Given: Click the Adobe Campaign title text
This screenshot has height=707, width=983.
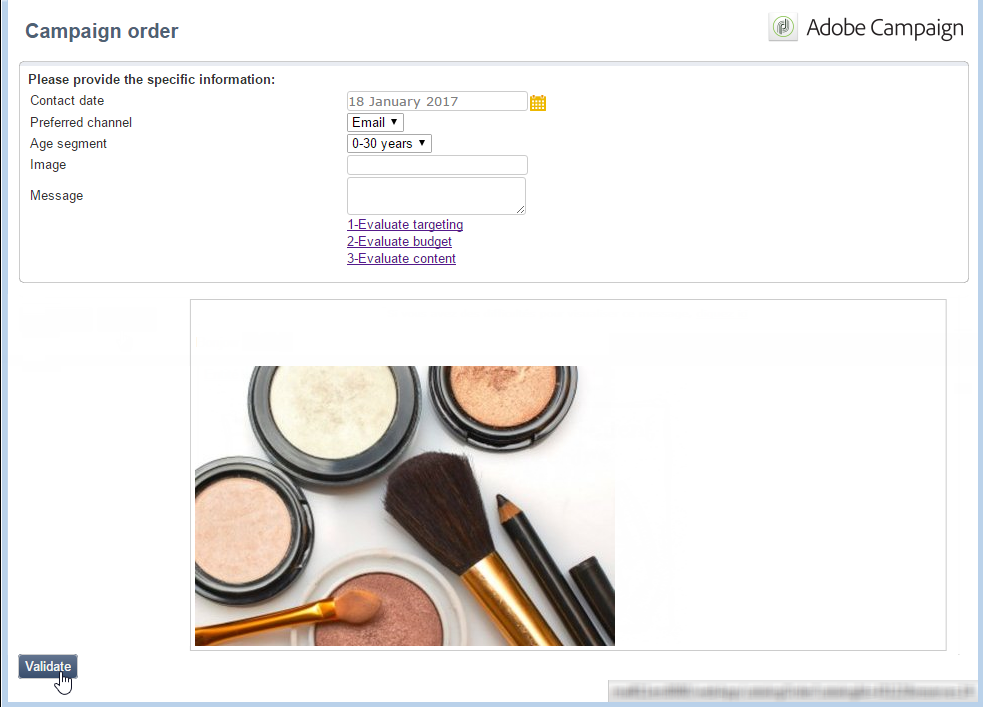Looking at the screenshot, I should (885, 28).
